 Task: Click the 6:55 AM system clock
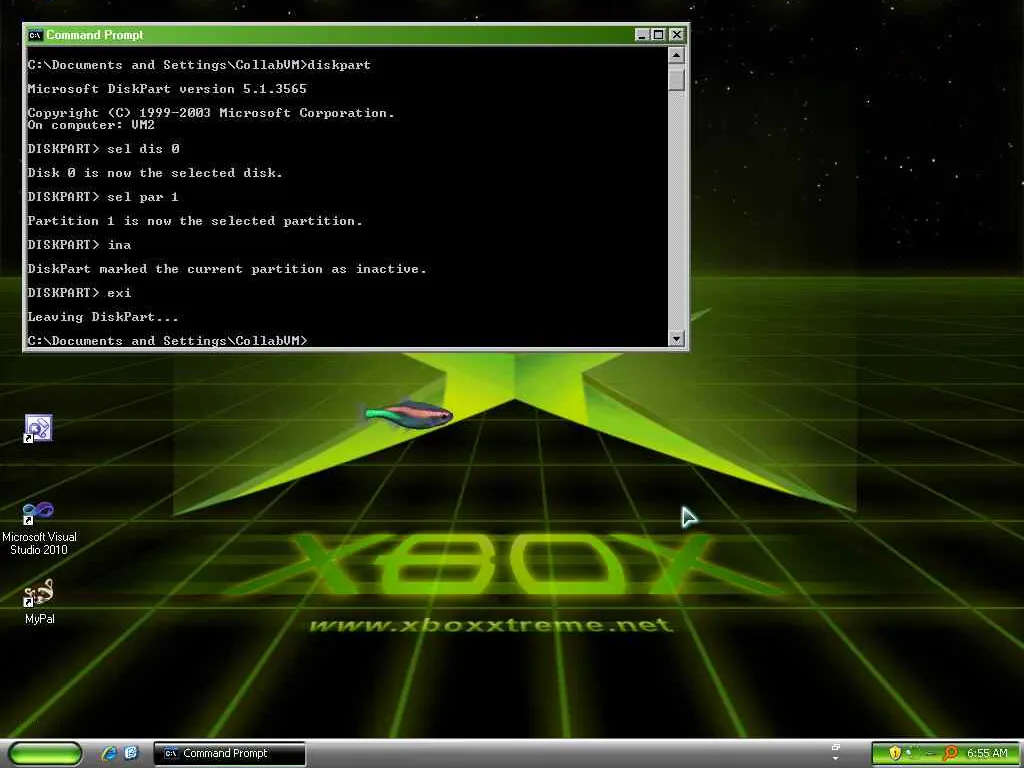tap(987, 754)
